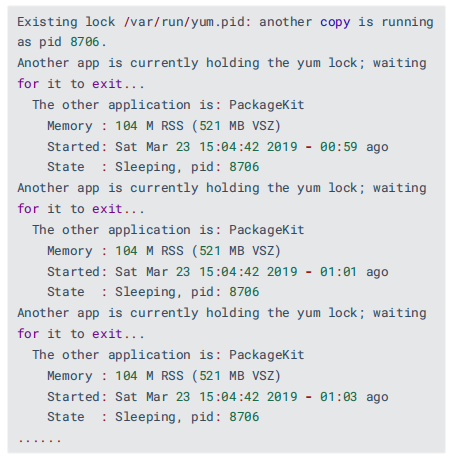Click the '00:59' elapsed time value
462x467 pixels.
point(339,146)
